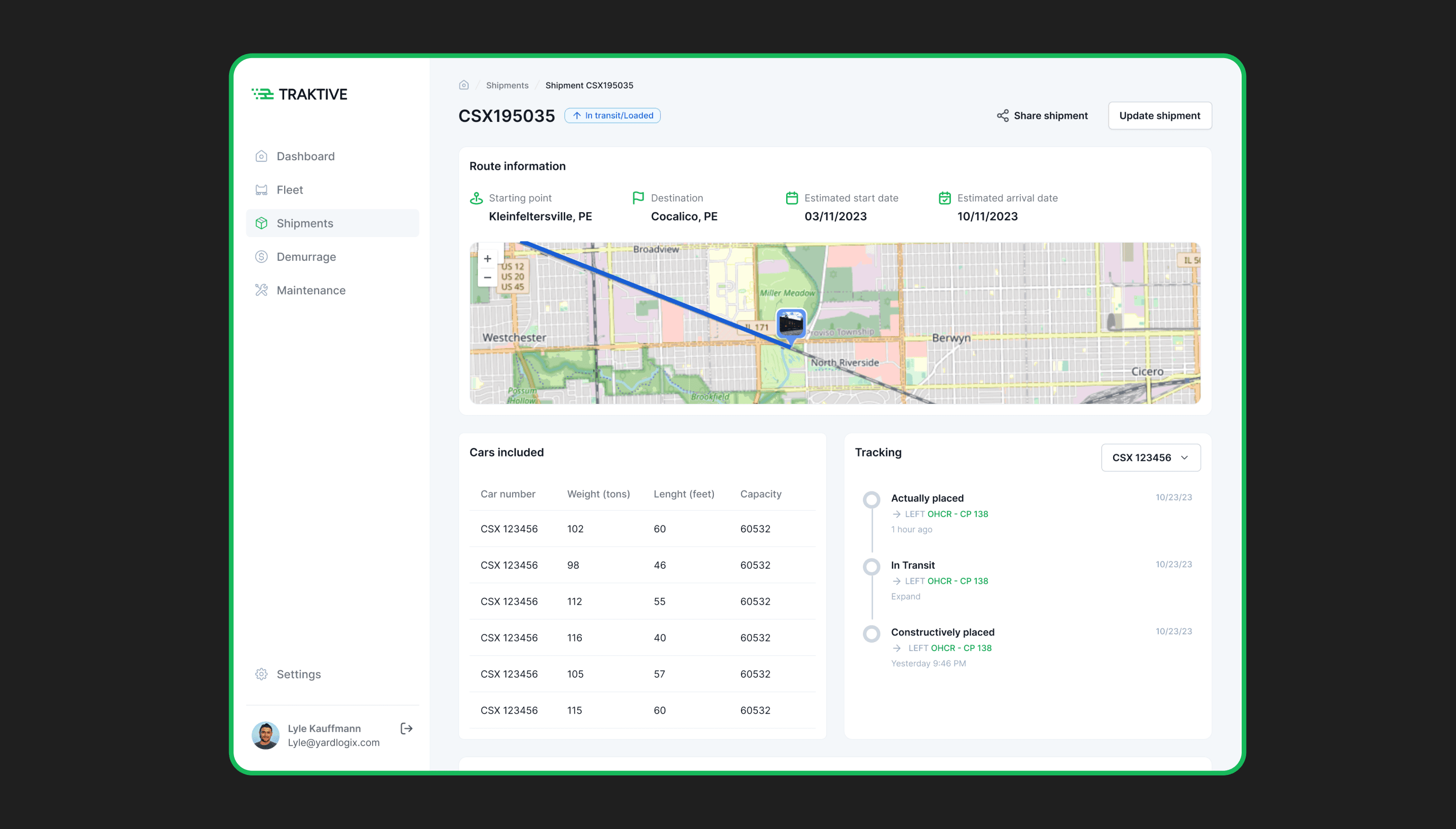Click the home icon in breadcrumb
The image size is (1456, 829).
click(x=464, y=85)
